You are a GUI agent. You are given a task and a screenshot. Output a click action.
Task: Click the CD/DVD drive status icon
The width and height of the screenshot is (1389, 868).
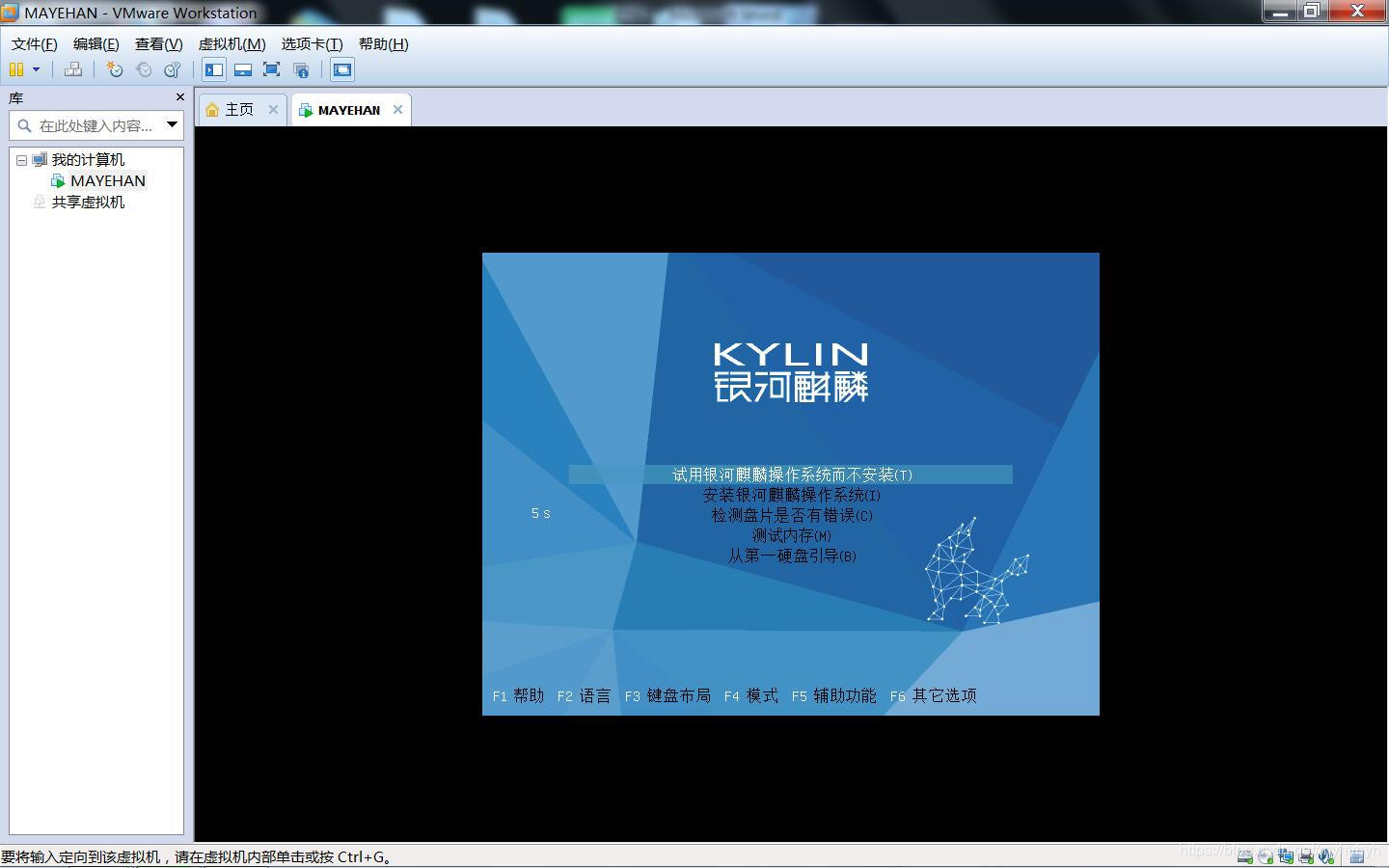coord(1266,855)
